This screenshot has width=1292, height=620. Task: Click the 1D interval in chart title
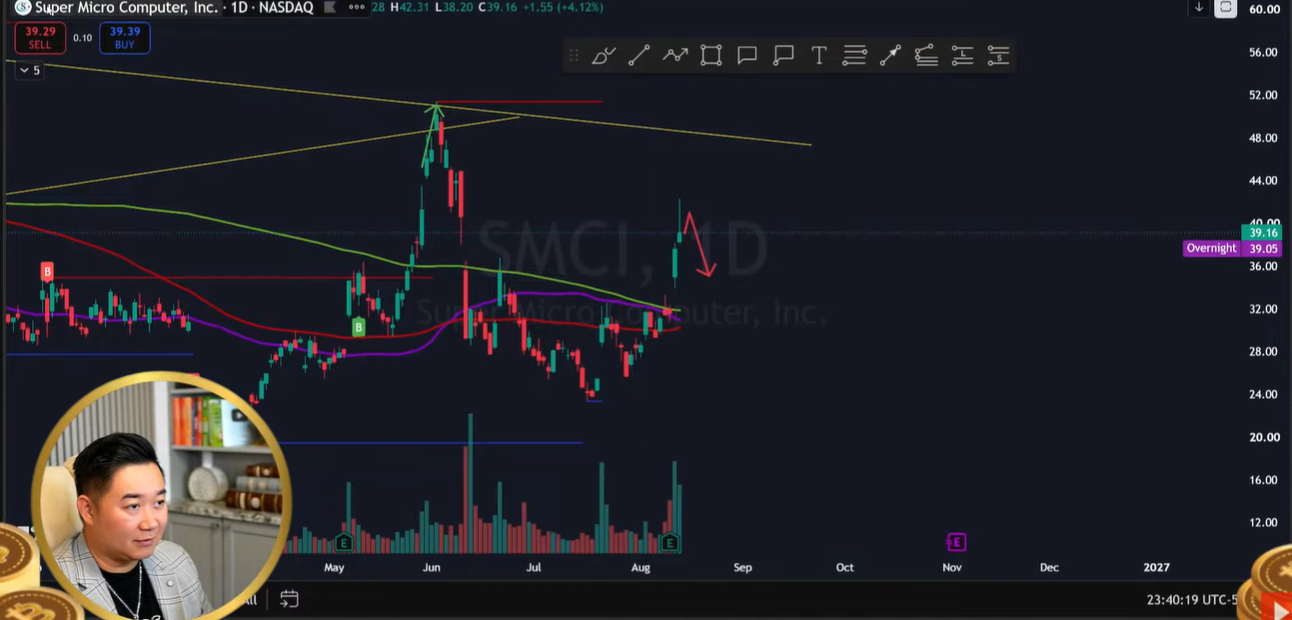[237, 8]
